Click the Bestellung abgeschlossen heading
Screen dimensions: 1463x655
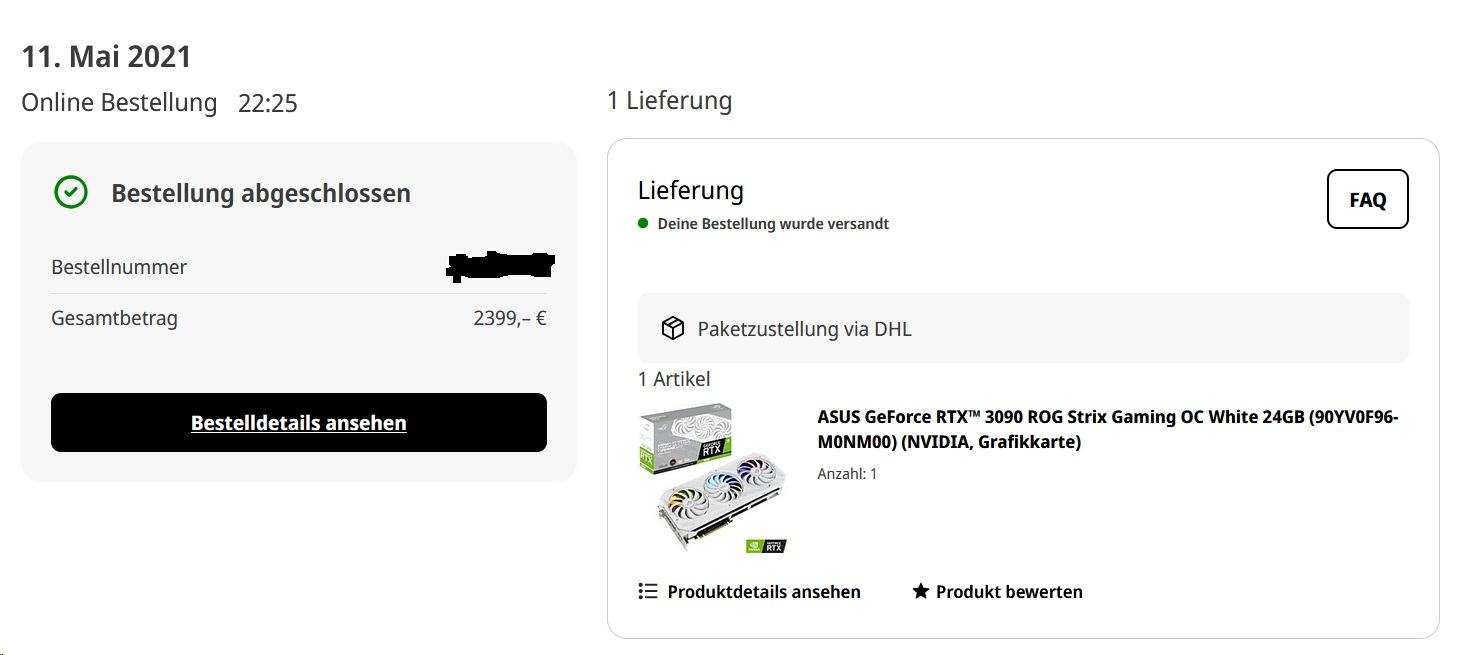click(x=260, y=193)
